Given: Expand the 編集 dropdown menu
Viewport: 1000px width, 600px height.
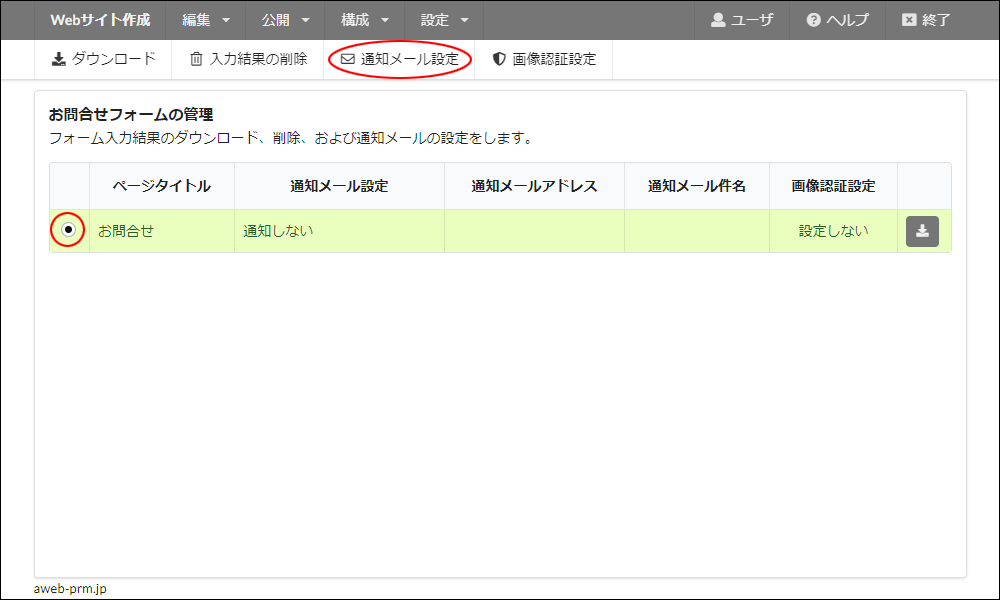Looking at the screenshot, I should 206,20.
